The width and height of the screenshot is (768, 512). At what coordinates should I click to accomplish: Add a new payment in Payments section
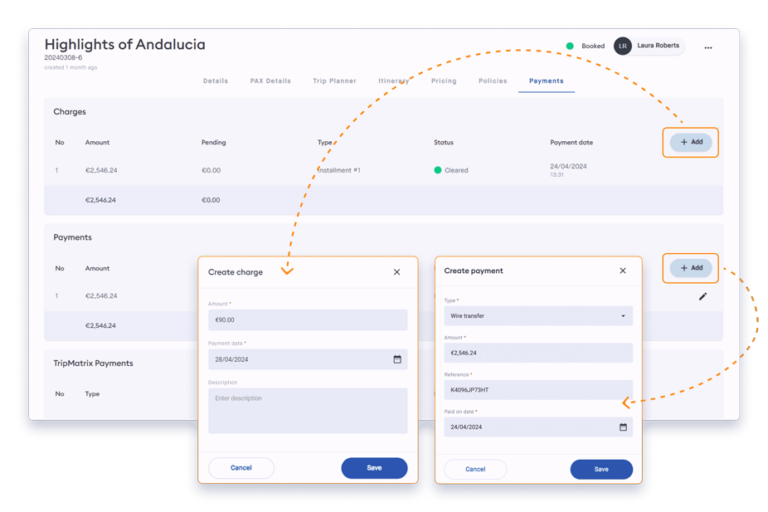point(690,268)
